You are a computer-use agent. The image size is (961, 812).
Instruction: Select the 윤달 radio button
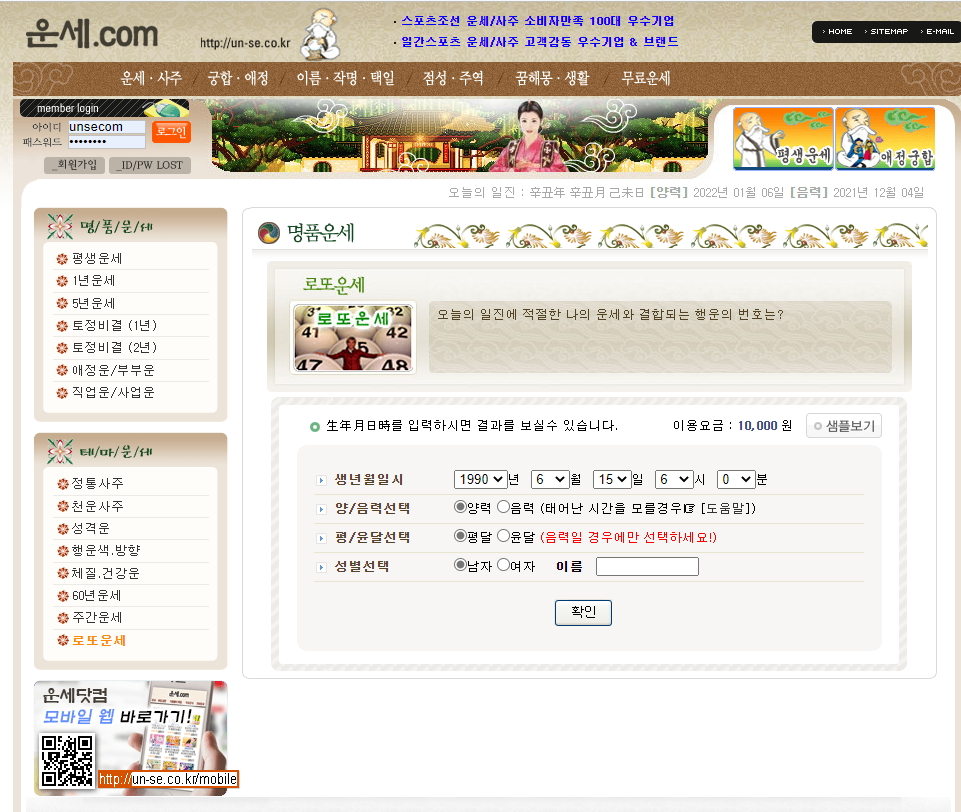pos(503,537)
